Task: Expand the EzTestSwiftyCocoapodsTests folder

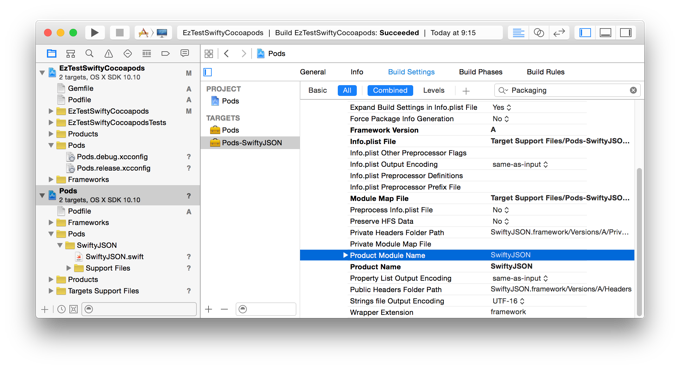Action: click(x=51, y=122)
